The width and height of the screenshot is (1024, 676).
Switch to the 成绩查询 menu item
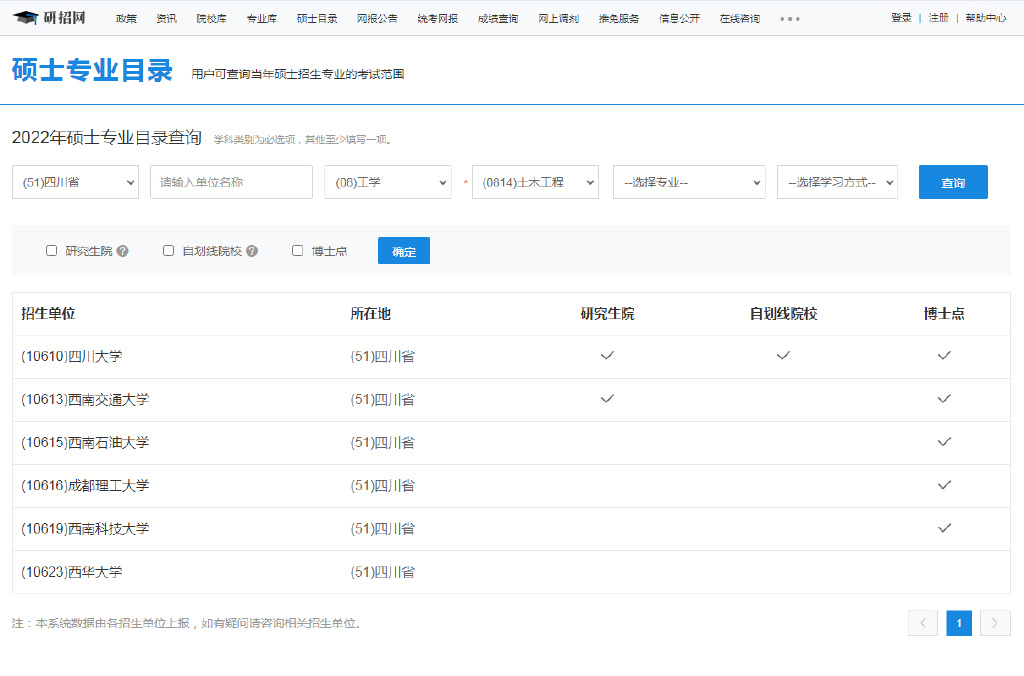pyautogui.click(x=498, y=17)
